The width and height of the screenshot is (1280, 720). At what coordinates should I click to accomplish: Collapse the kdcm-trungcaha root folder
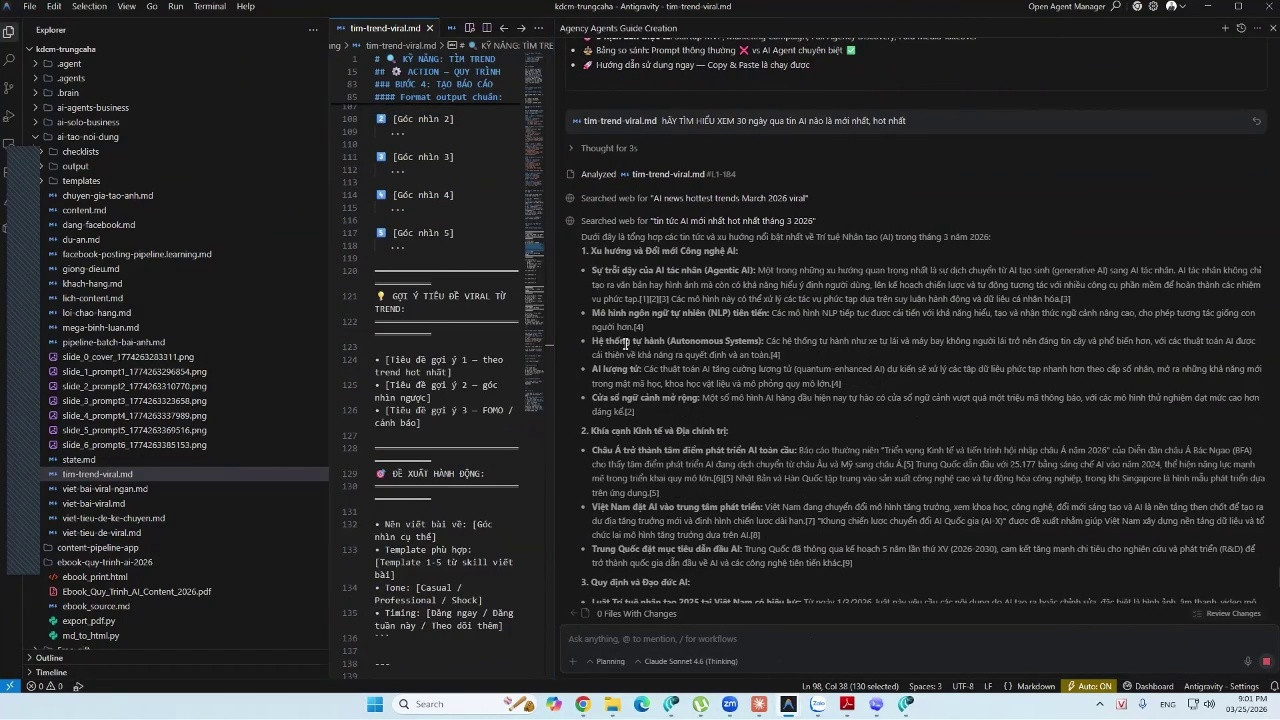(66, 49)
